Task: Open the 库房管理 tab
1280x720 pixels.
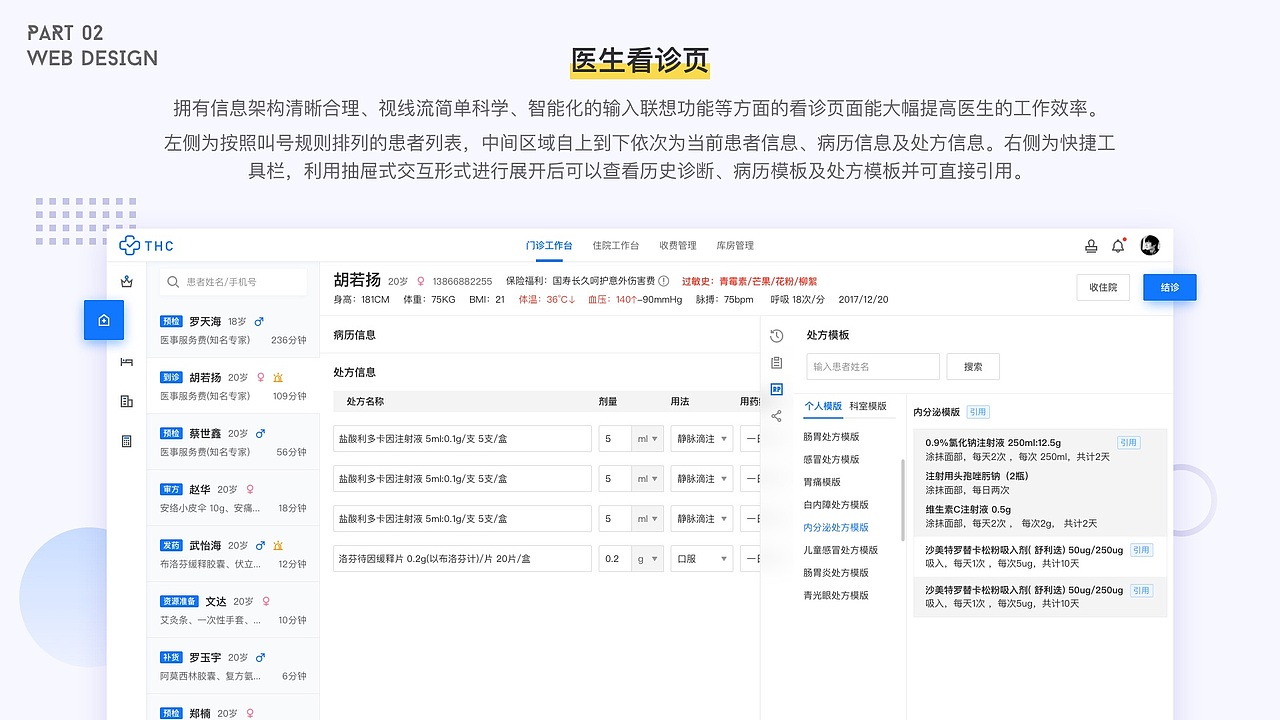Action: pos(735,246)
